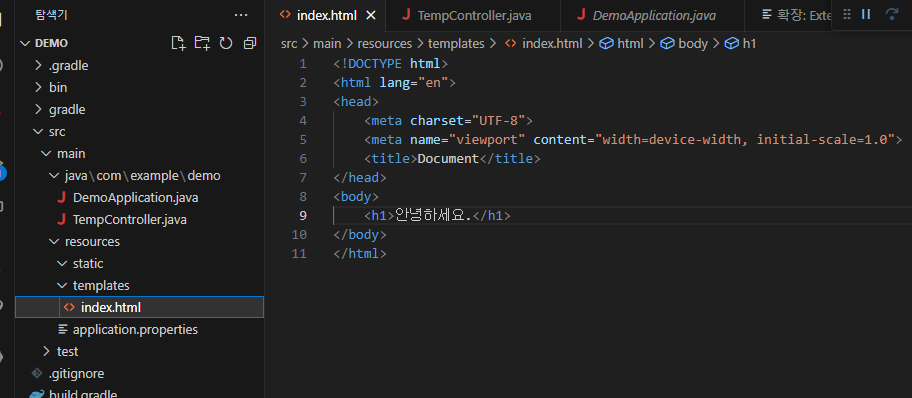The width and height of the screenshot is (912, 398).
Task: Click the pause button in debug toolbar
Action: (866, 15)
